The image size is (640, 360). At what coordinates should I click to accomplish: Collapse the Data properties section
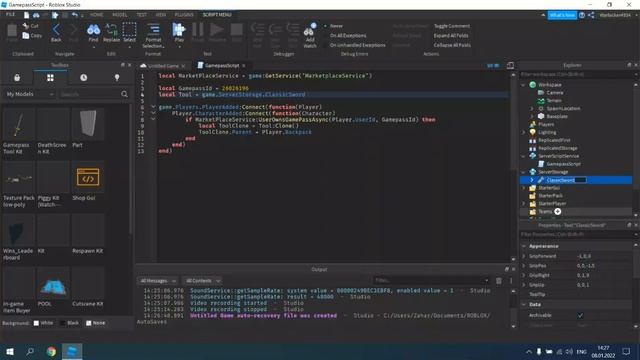click(524, 304)
